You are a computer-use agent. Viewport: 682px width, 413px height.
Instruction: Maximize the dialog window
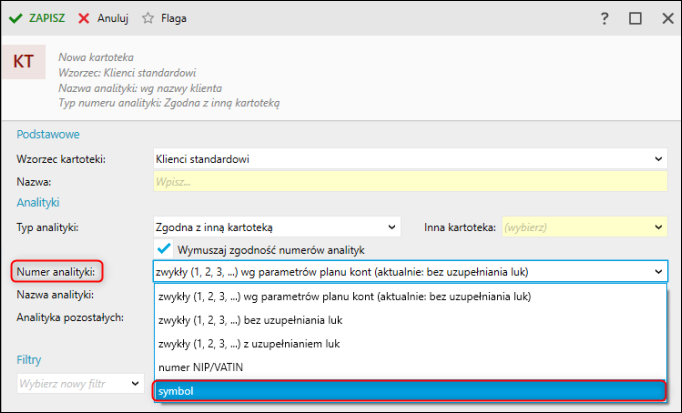635,18
